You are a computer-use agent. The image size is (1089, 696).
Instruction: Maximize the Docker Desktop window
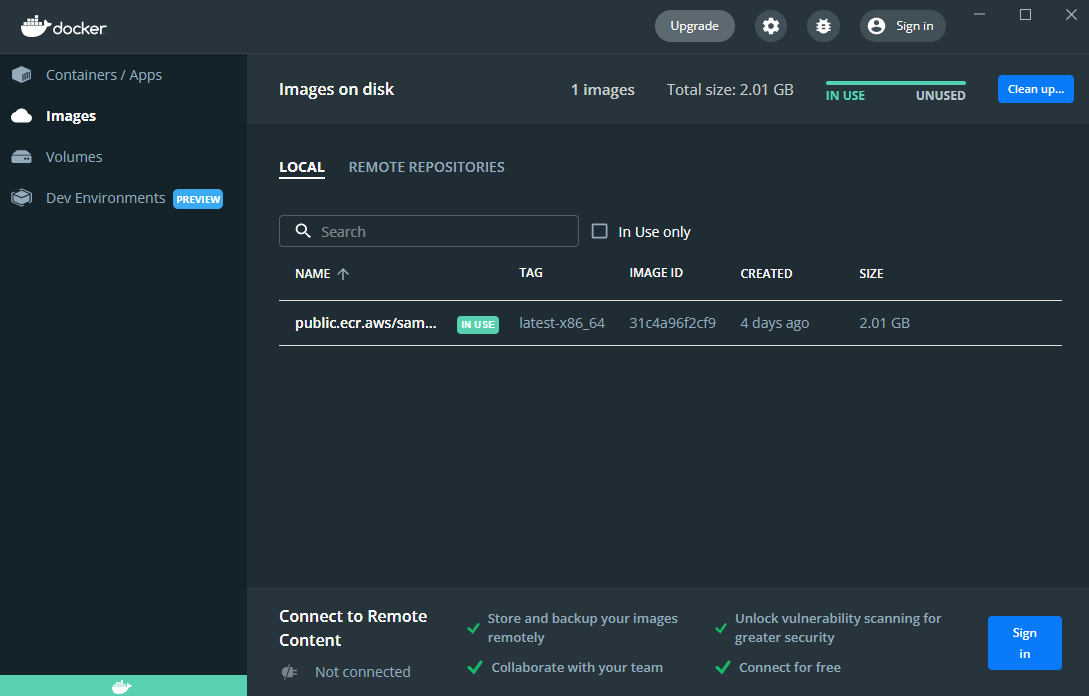click(1025, 15)
